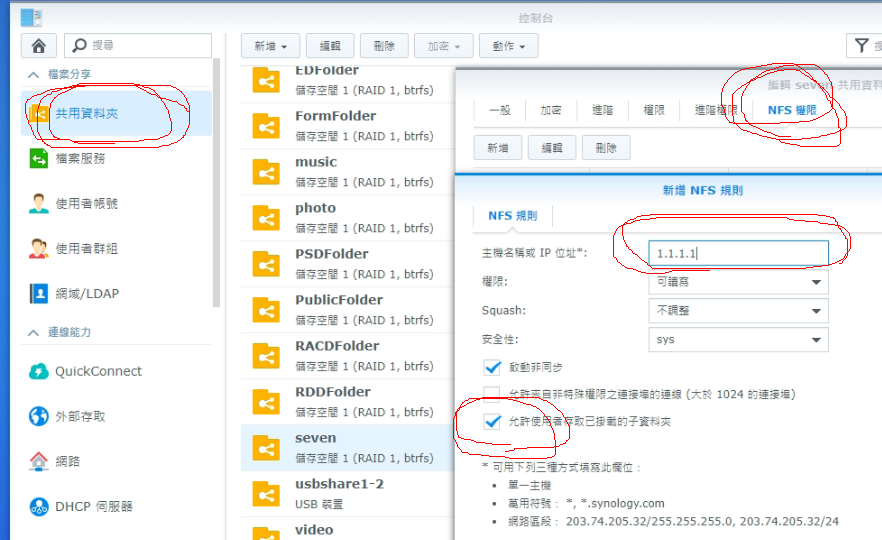Switch to the 進階 (Advanced) tab
Image resolution: width=882 pixels, height=540 pixels.
click(602, 110)
